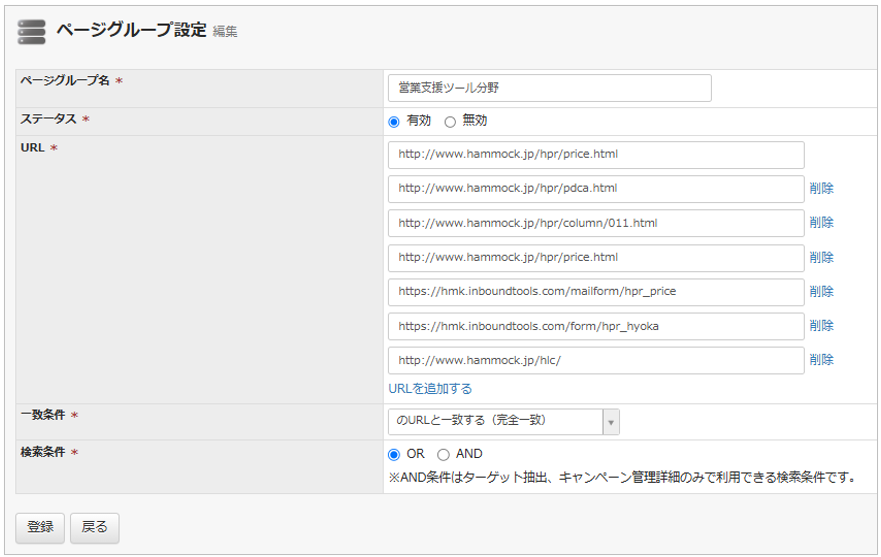Click the 検索条件 label
The height and width of the screenshot is (557, 881).
(43, 452)
